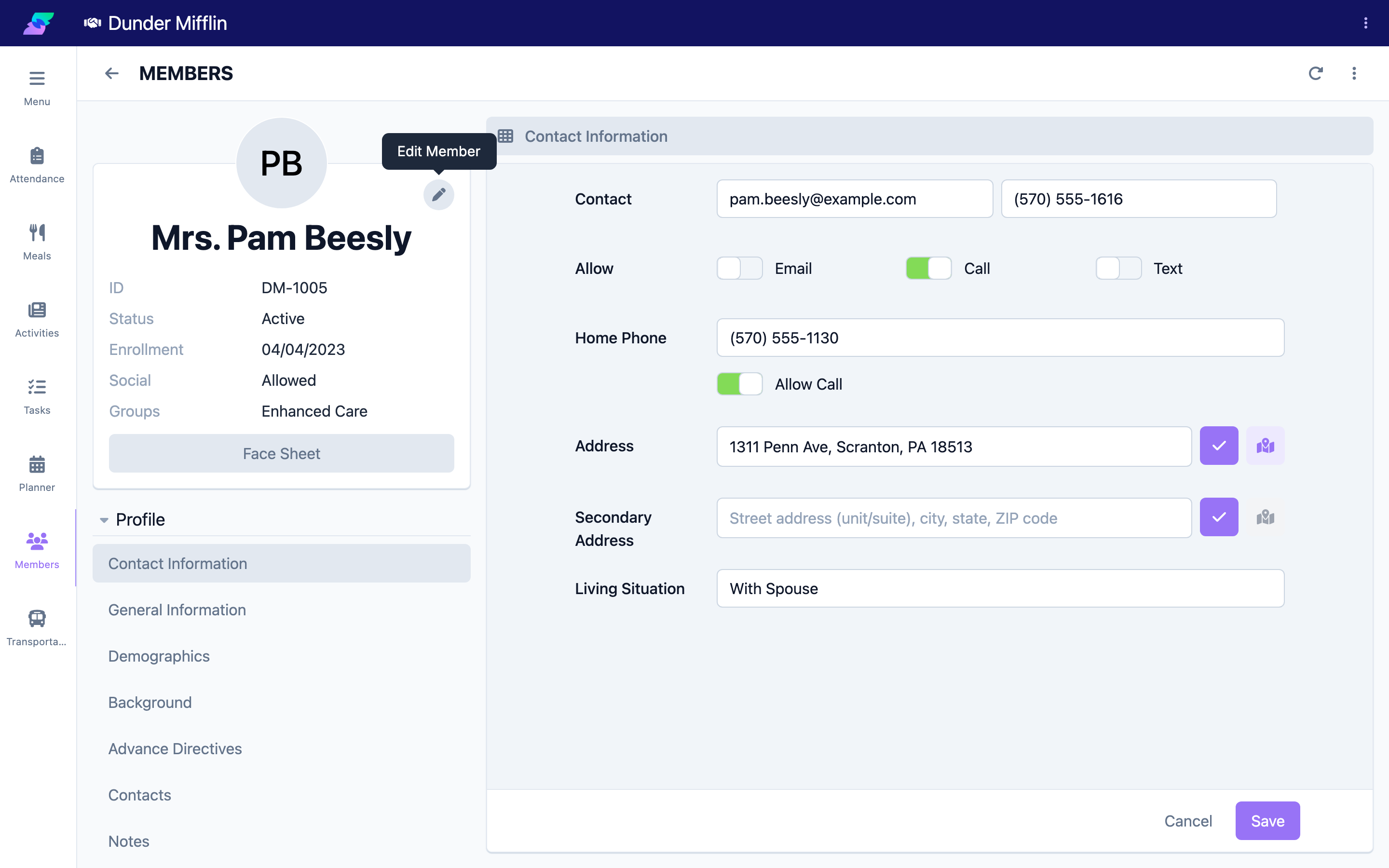
Task: Open the Meals section
Action: coord(37,242)
